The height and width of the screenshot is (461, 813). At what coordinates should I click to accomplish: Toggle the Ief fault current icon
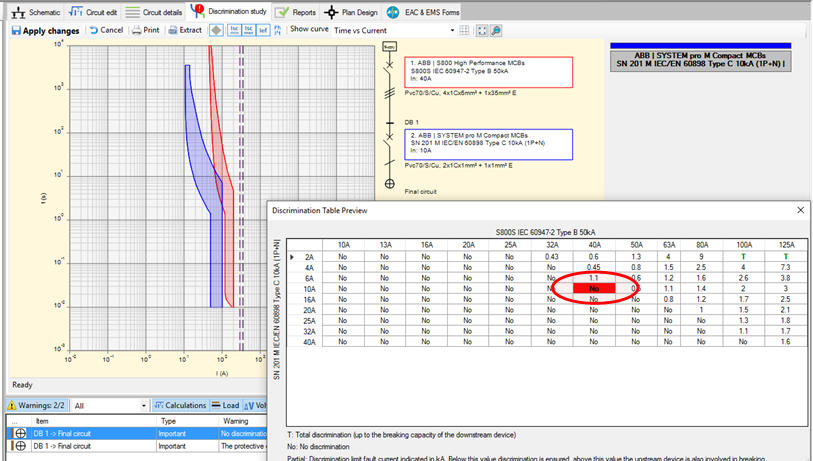[x=263, y=31]
